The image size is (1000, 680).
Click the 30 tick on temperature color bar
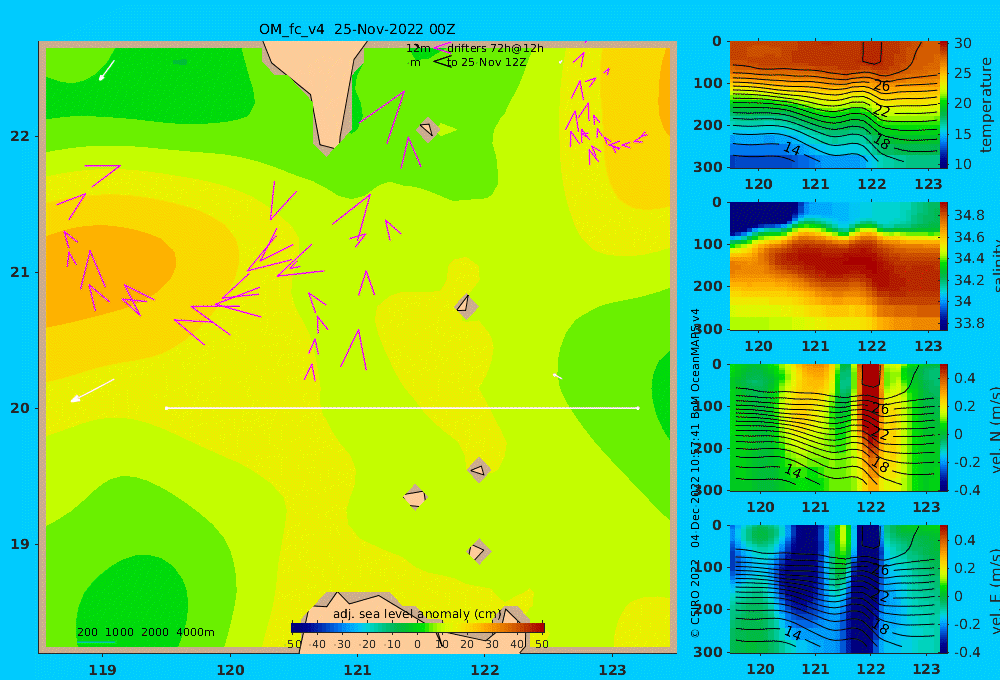[x=962, y=43]
